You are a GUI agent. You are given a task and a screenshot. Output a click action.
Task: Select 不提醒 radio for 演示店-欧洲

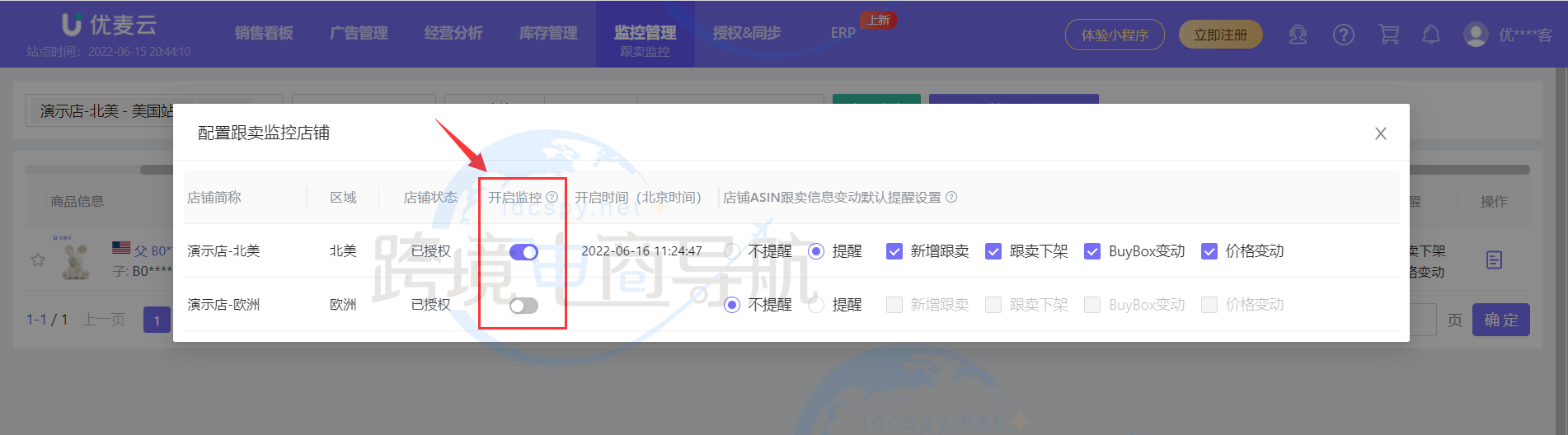(731, 305)
